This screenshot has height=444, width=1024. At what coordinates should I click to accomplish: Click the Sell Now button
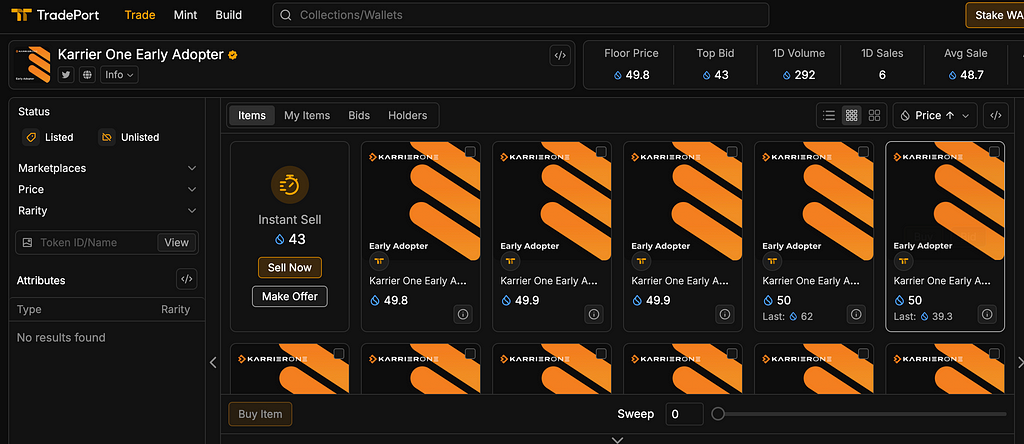coord(290,268)
